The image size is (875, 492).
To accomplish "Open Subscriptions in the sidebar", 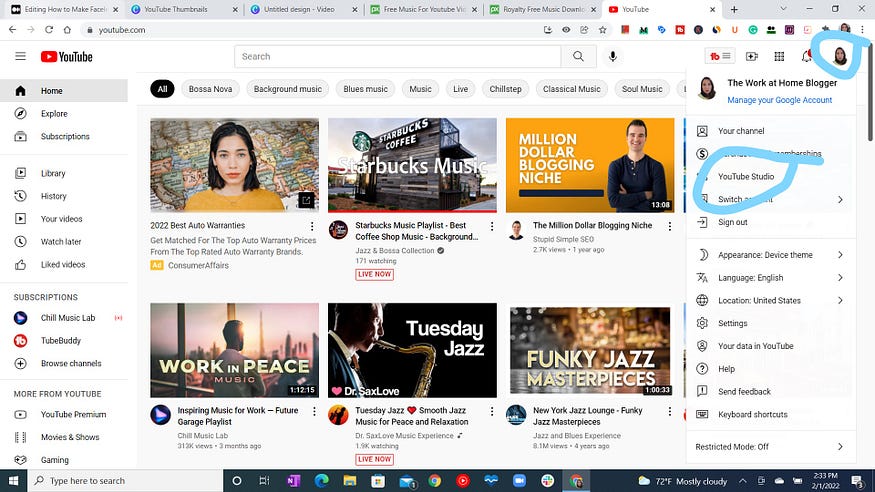I will click(x=64, y=136).
